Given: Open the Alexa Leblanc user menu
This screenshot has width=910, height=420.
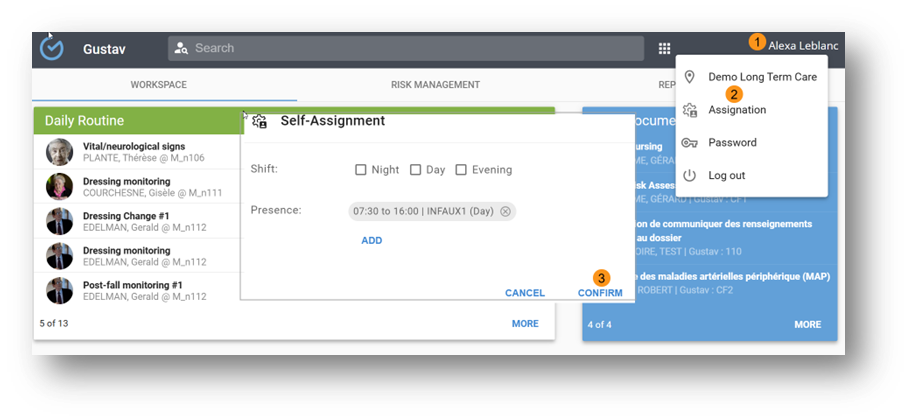Looking at the screenshot, I should click(x=803, y=46).
